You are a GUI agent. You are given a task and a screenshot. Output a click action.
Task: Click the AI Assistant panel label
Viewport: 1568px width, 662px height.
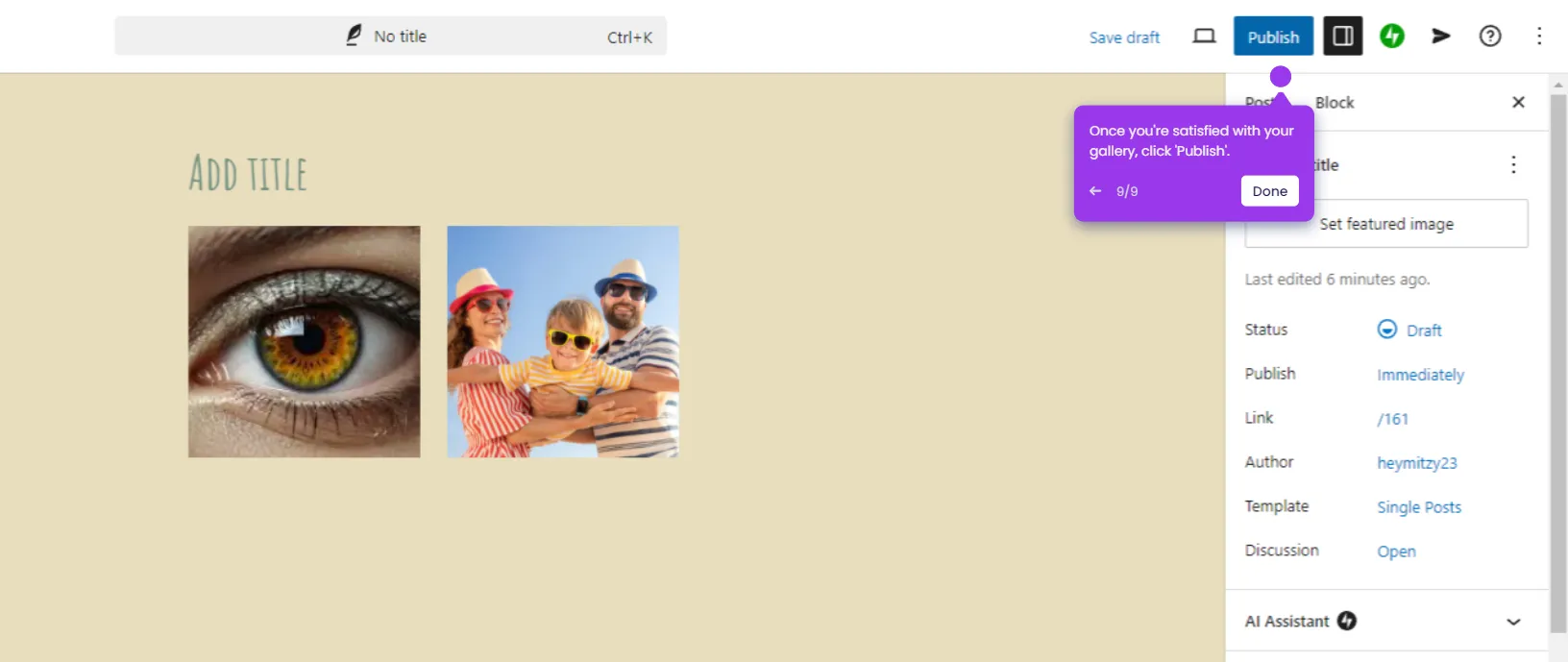click(x=1286, y=622)
